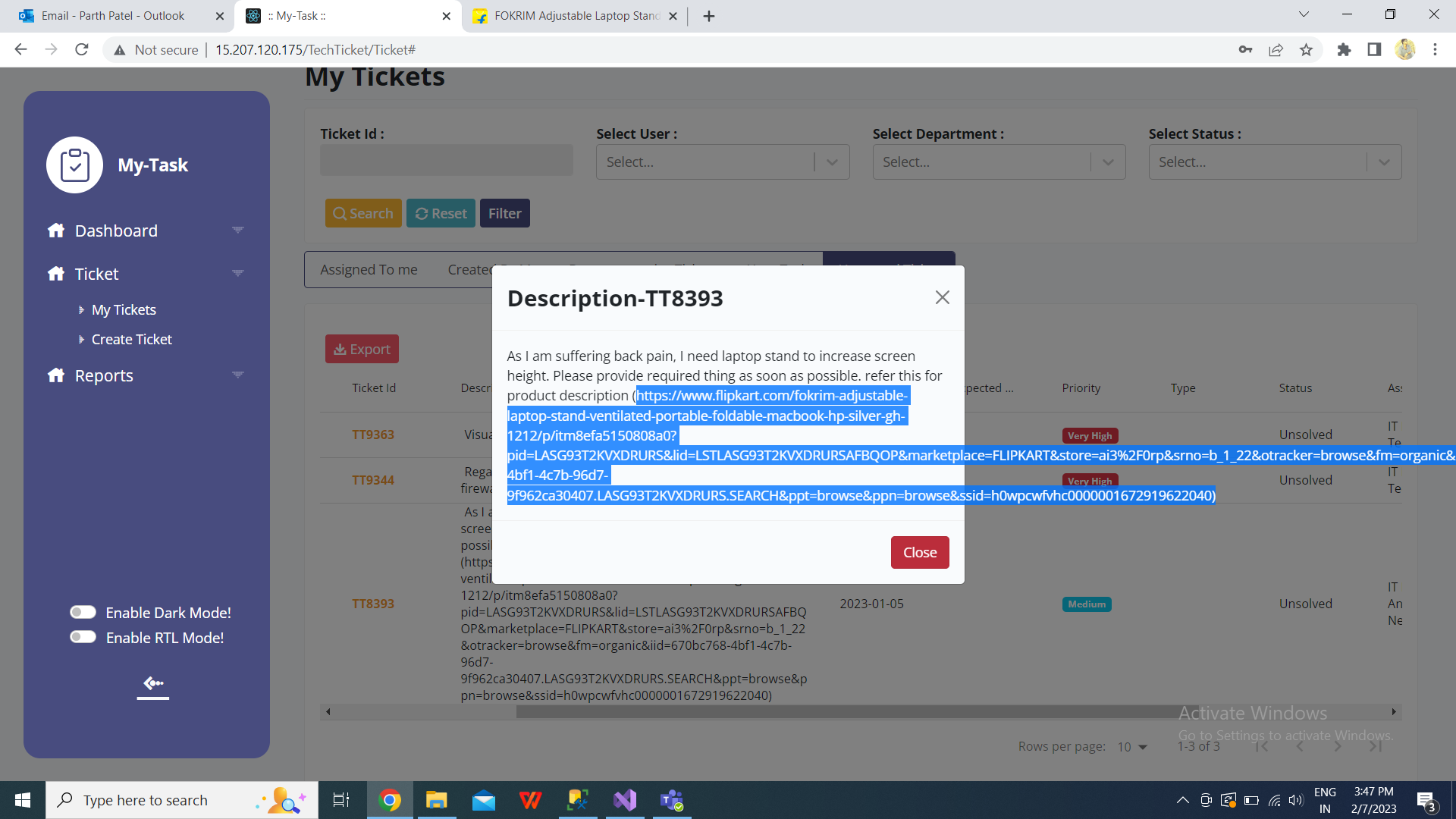Screen dimensions: 1456x819
Task: Click the Medium priority badge
Action: click(1087, 604)
